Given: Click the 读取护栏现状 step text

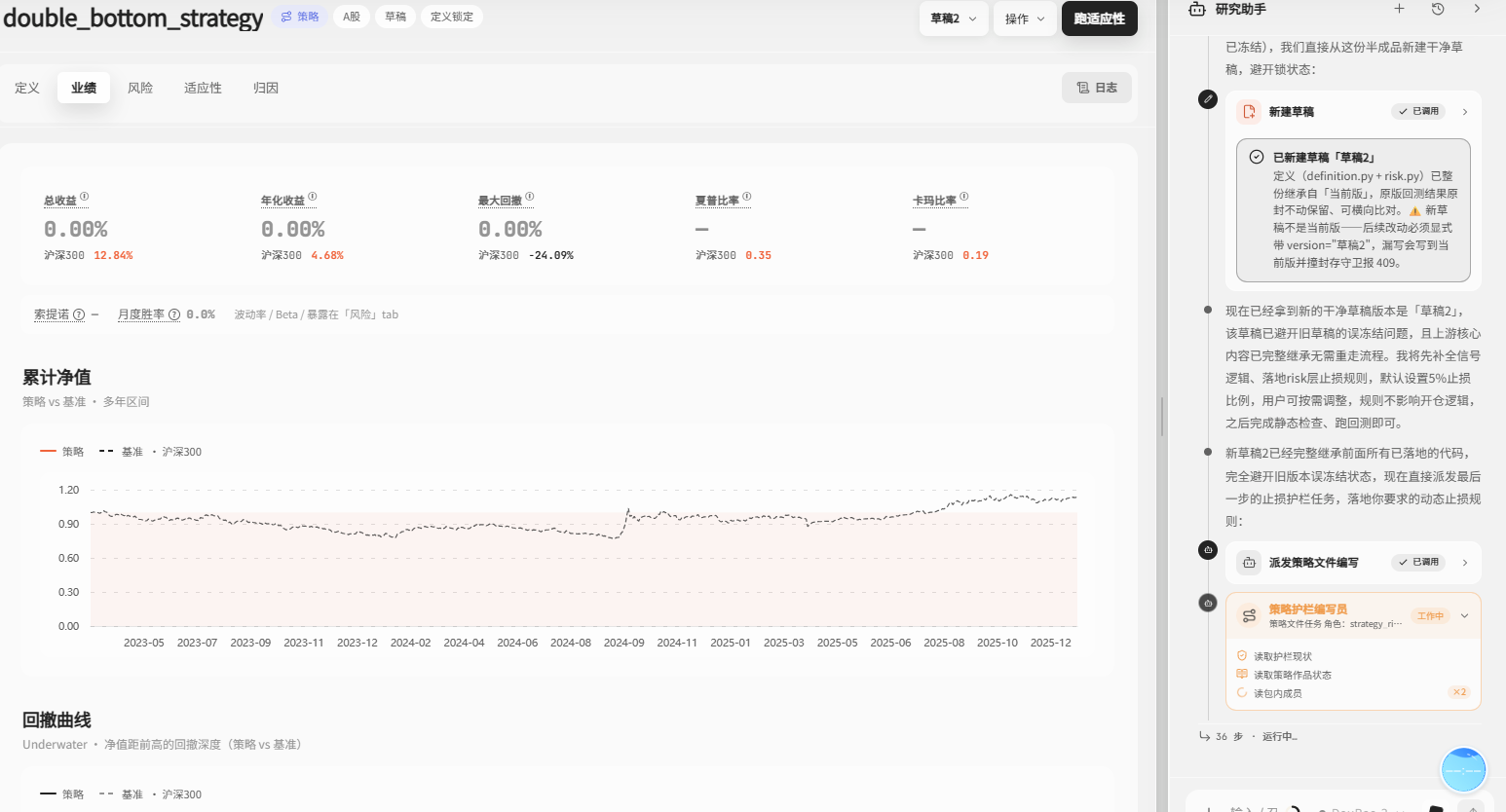Looking at the screenshot, I should 1283,656.
